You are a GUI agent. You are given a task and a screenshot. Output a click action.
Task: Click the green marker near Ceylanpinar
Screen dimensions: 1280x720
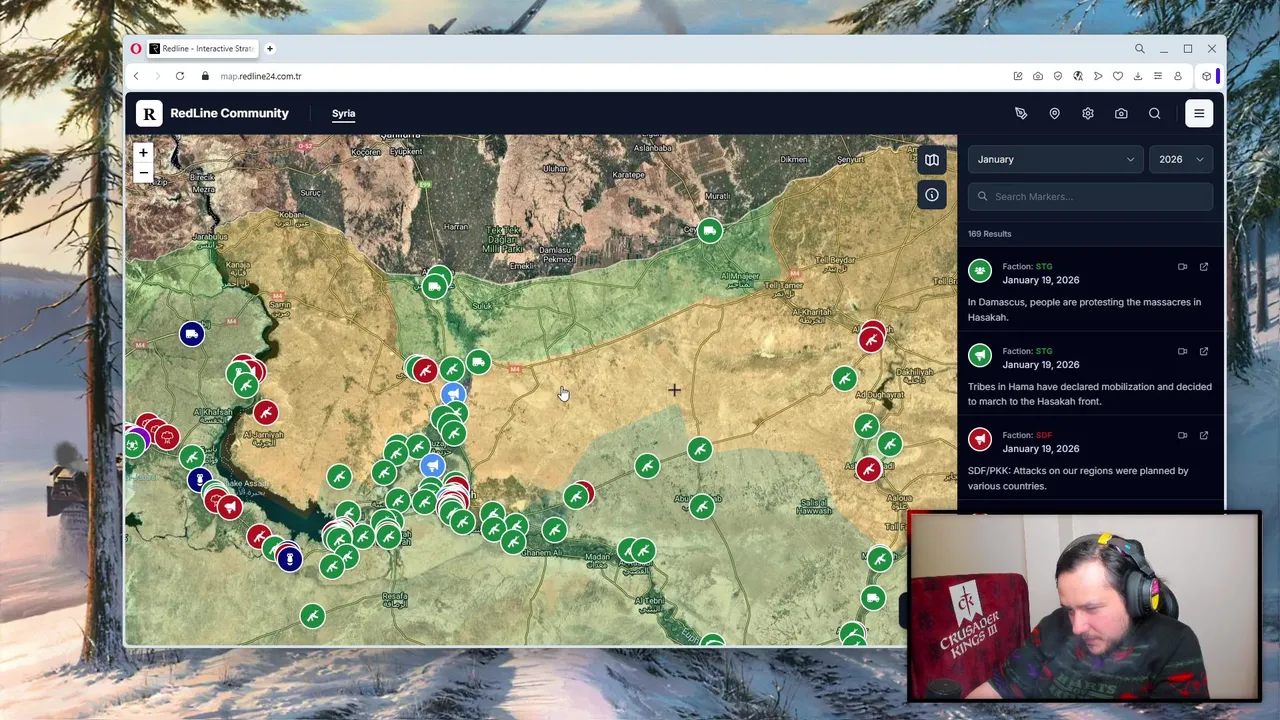[709, 231]
